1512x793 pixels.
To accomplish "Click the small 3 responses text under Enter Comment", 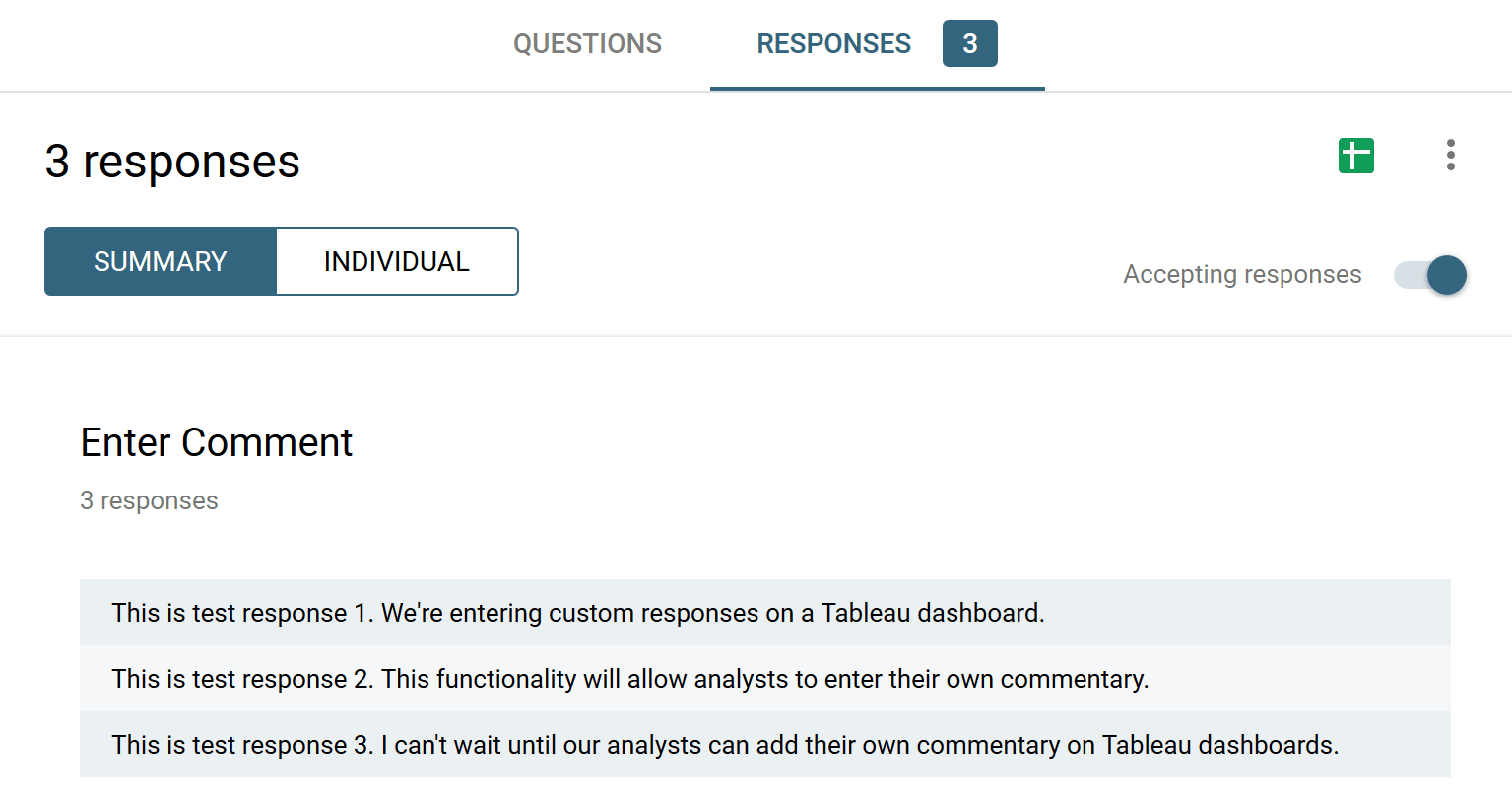I will pyautogui.click(x=149, y=500).
